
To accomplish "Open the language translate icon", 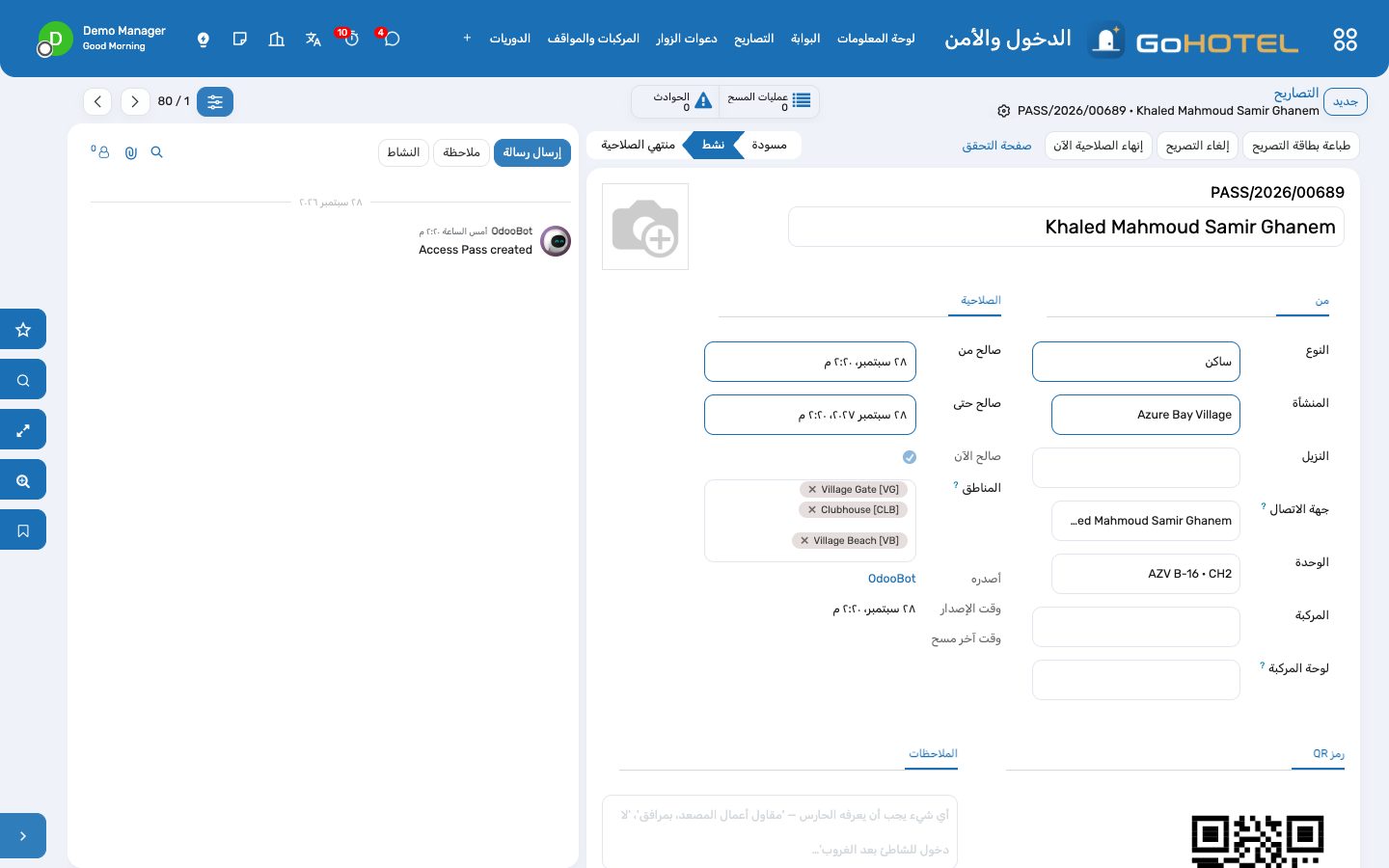I will (x=313, y=40).
